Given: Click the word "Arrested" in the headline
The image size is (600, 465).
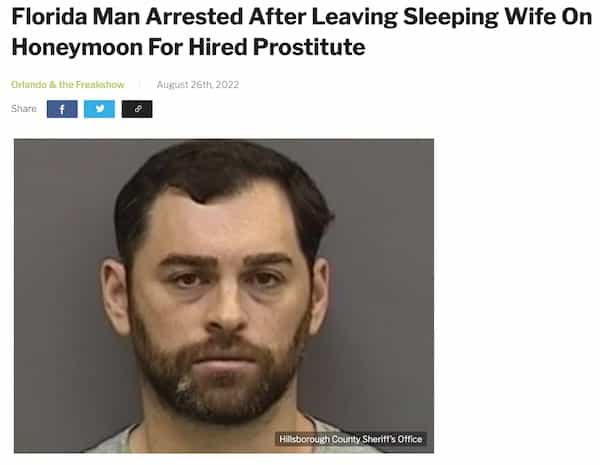Looking at the screenshot, I should click(194, 16).
